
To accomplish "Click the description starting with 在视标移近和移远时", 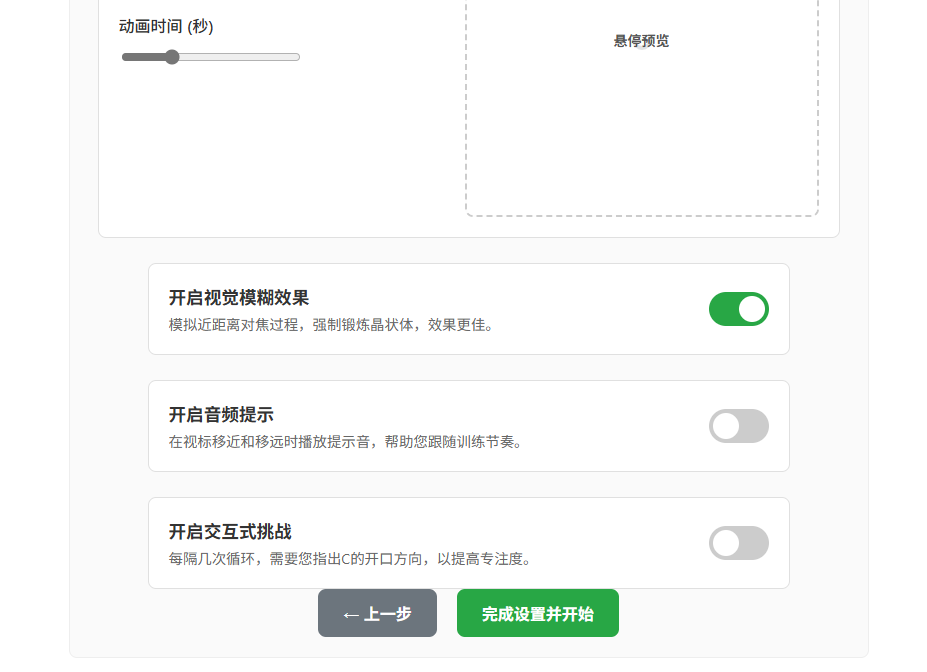I will pos(346,442).
